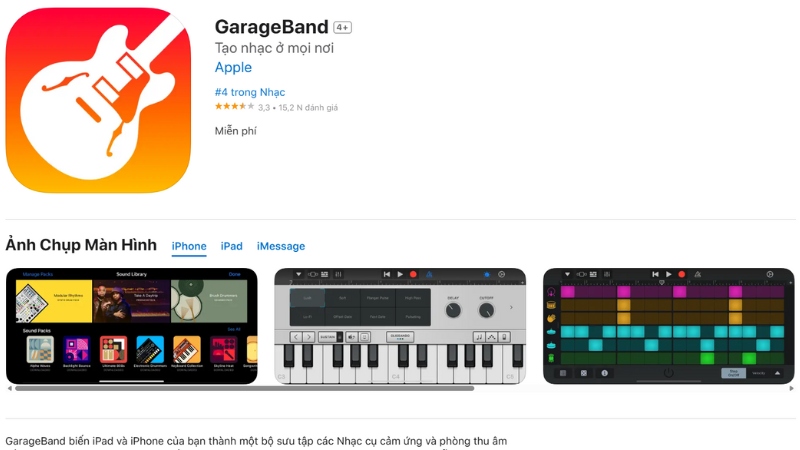Viewport: 800px width, 450px height.
Task: Click the Delay knob in keyboard screenshot
Action: [453, 310]
